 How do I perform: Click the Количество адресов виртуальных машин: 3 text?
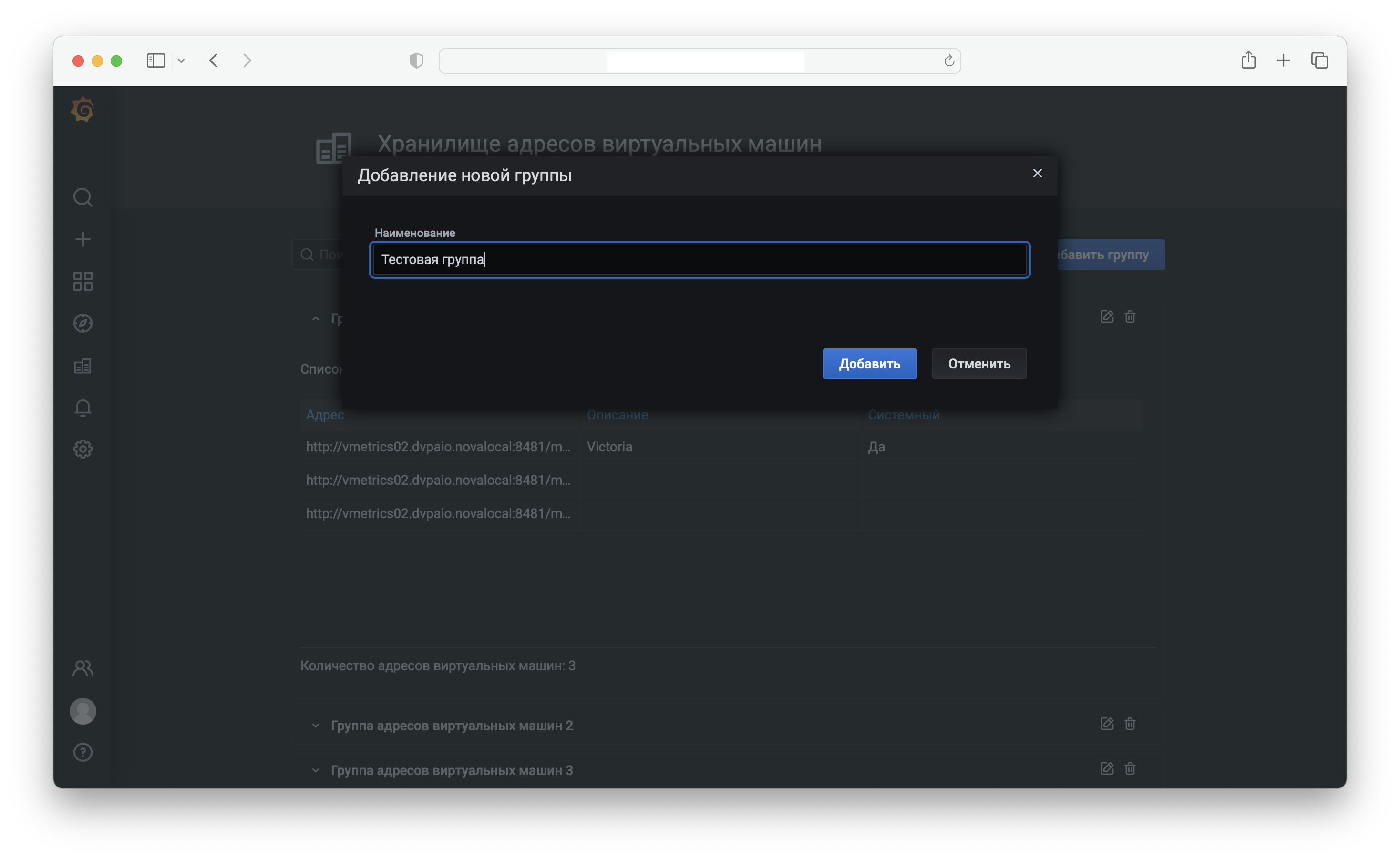click(x=438, y=665)
